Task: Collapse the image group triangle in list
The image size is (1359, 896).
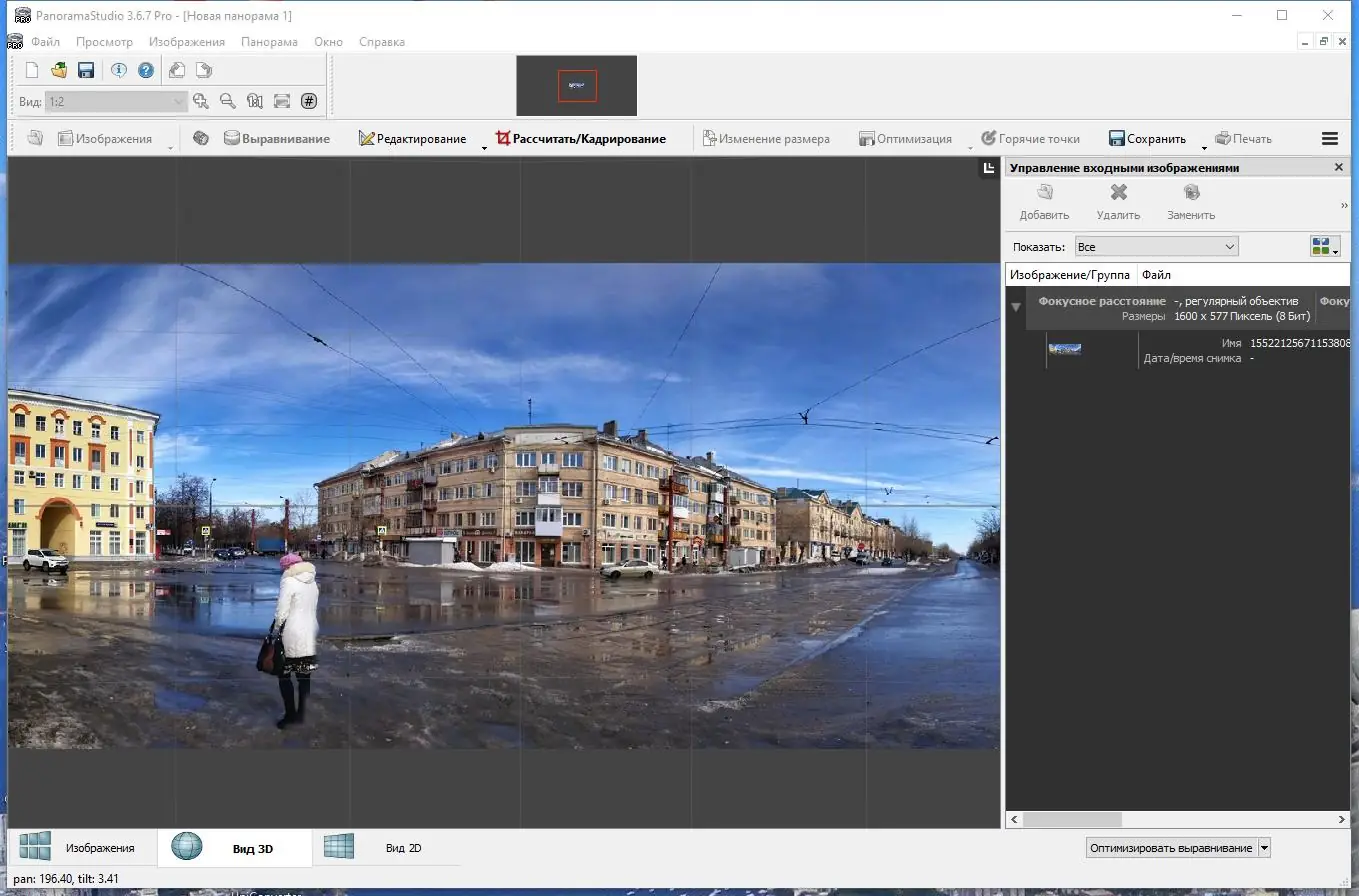Action: (1016, 307)
